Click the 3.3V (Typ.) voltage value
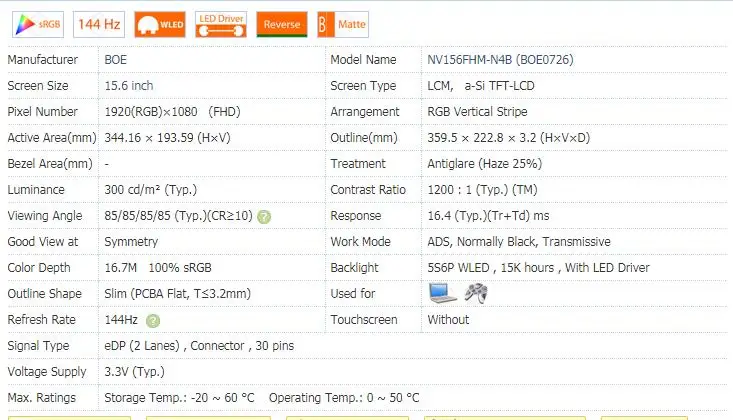The width and height of the screenshot is (733, 420). tap(135, 372)
